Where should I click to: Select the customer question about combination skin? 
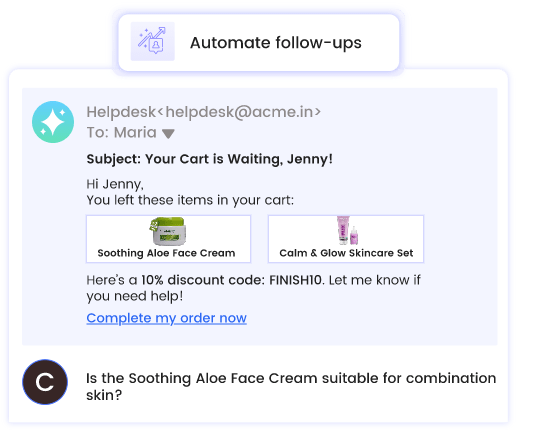pos(291,386)
